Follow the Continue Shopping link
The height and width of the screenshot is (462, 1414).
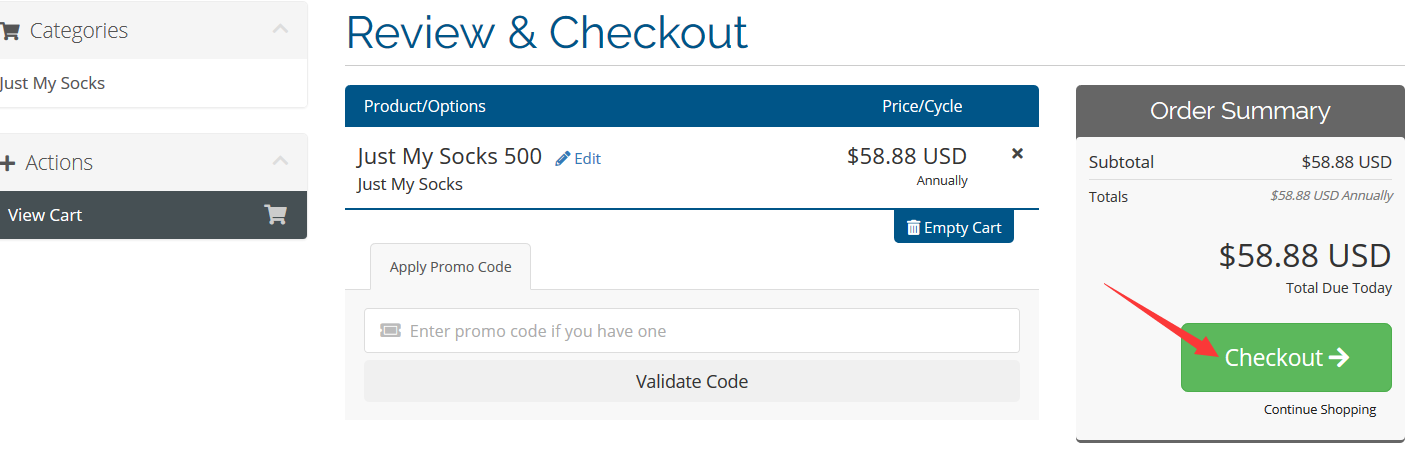(1319, 410)
